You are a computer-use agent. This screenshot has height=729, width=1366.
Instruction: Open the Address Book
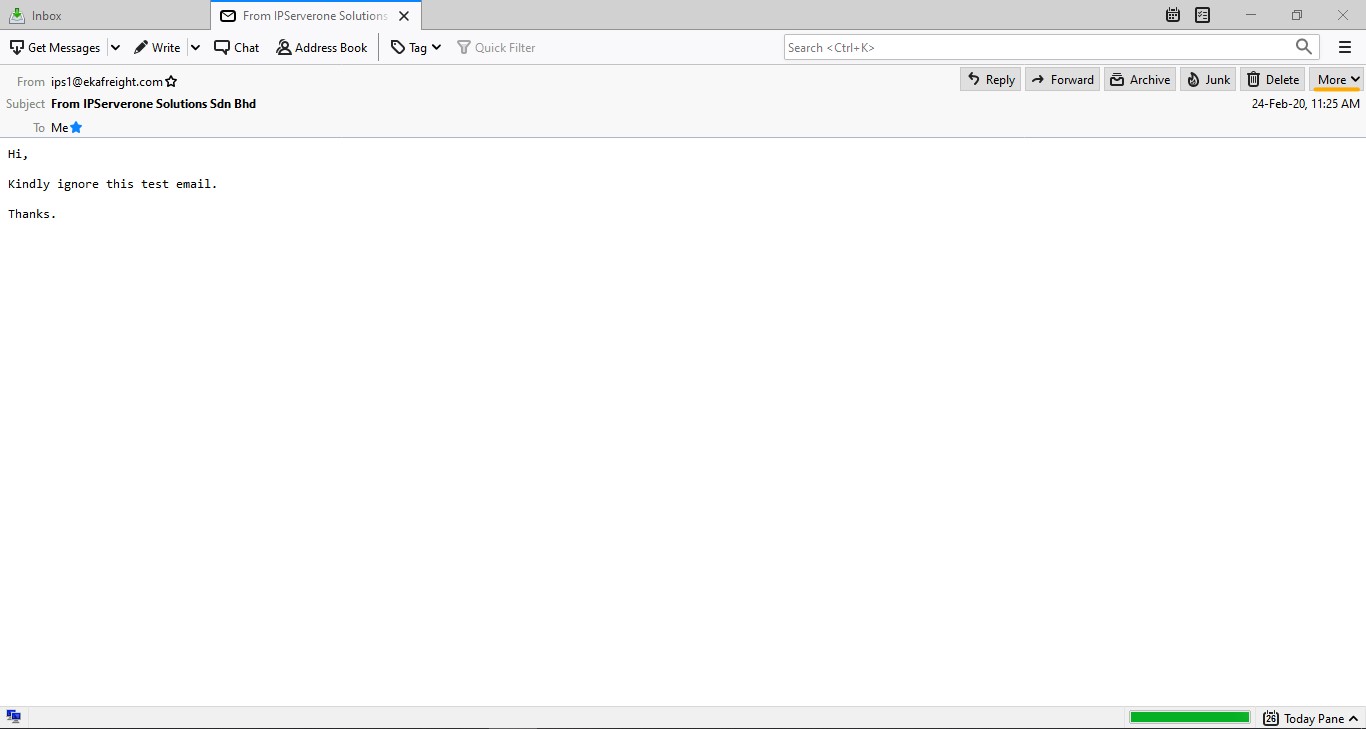(321, 47)
